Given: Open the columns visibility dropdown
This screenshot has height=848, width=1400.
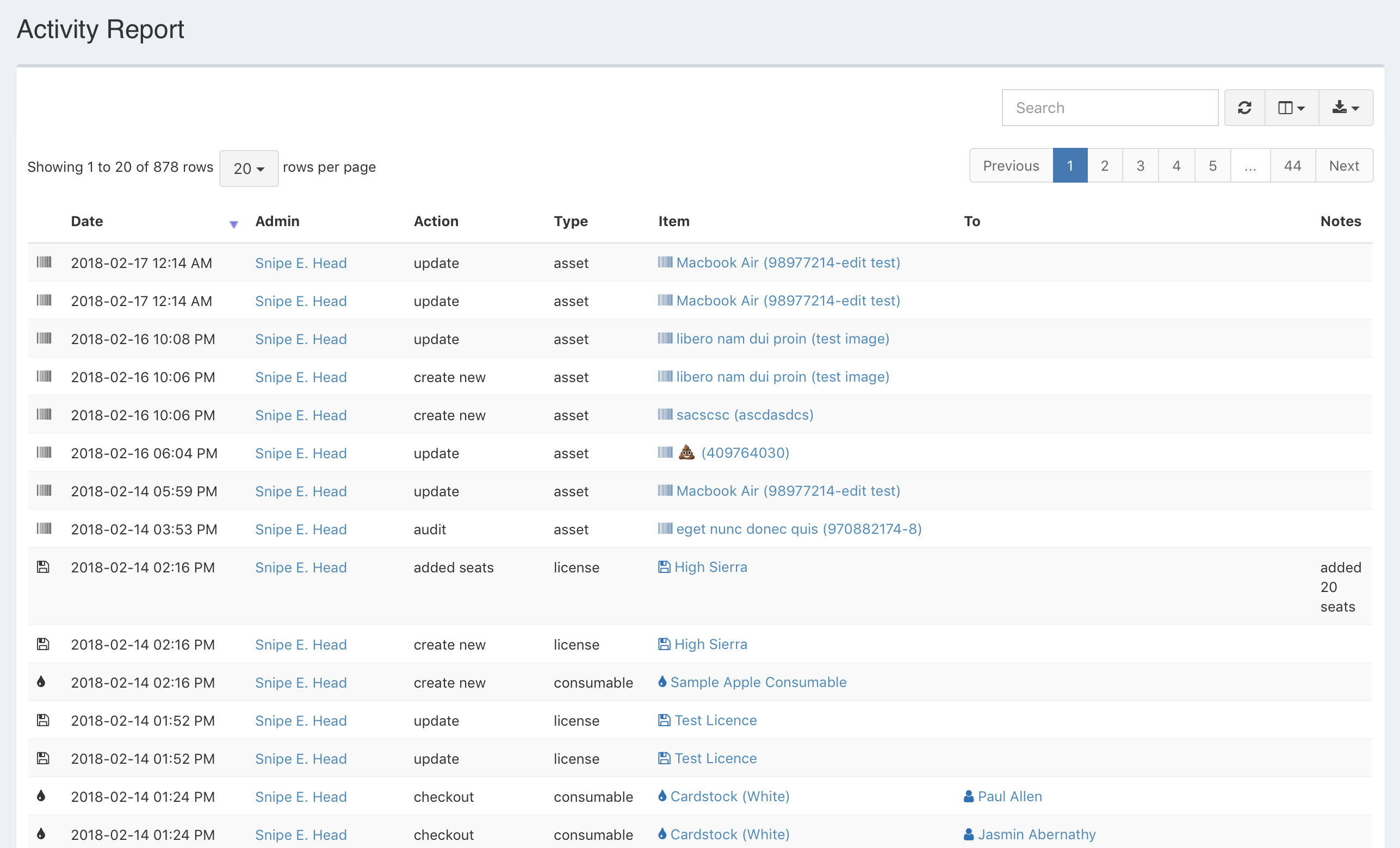Looking at the screenshot, I should 1291,107.
